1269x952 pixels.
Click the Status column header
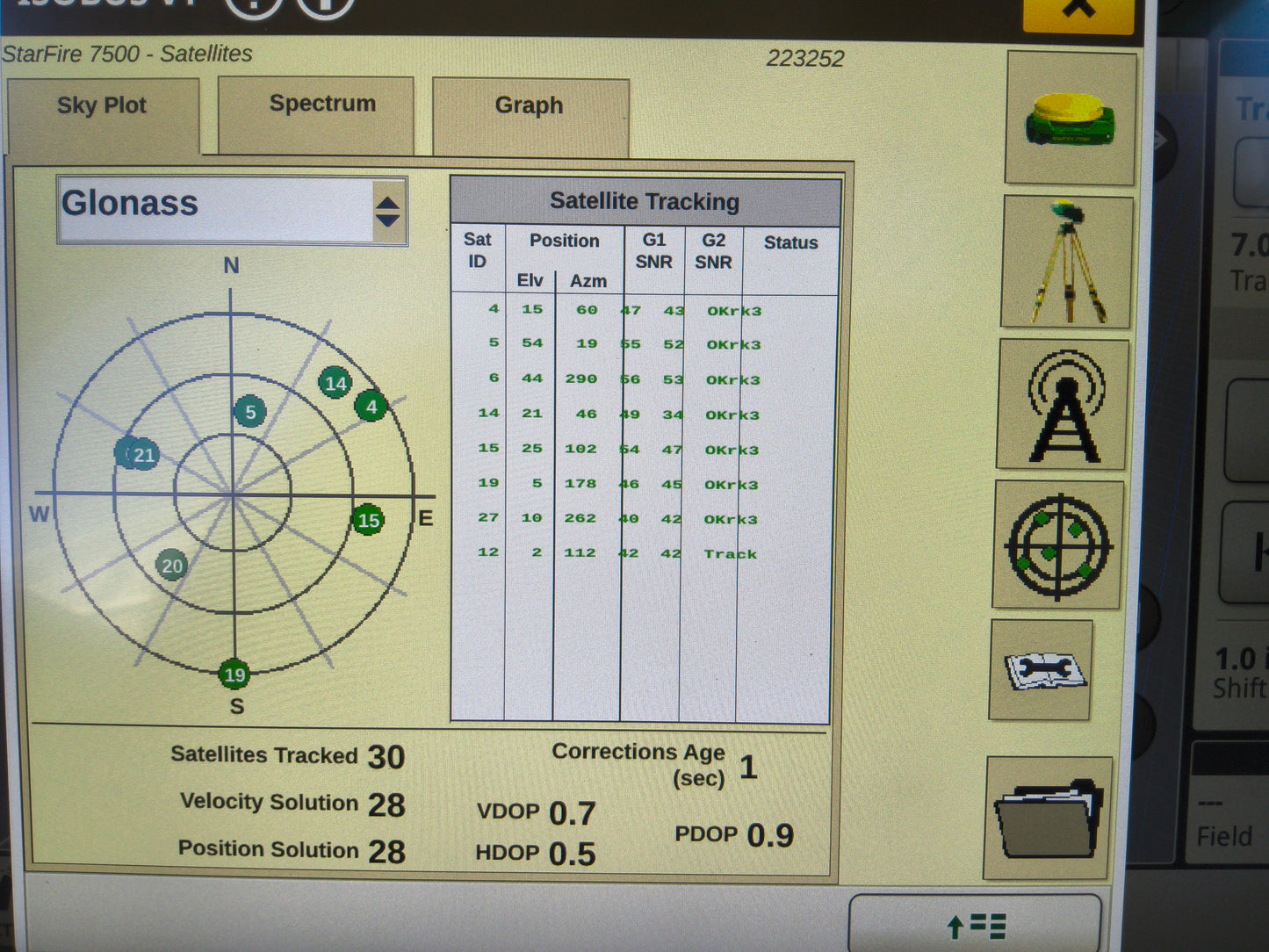(x=790, y=242)
